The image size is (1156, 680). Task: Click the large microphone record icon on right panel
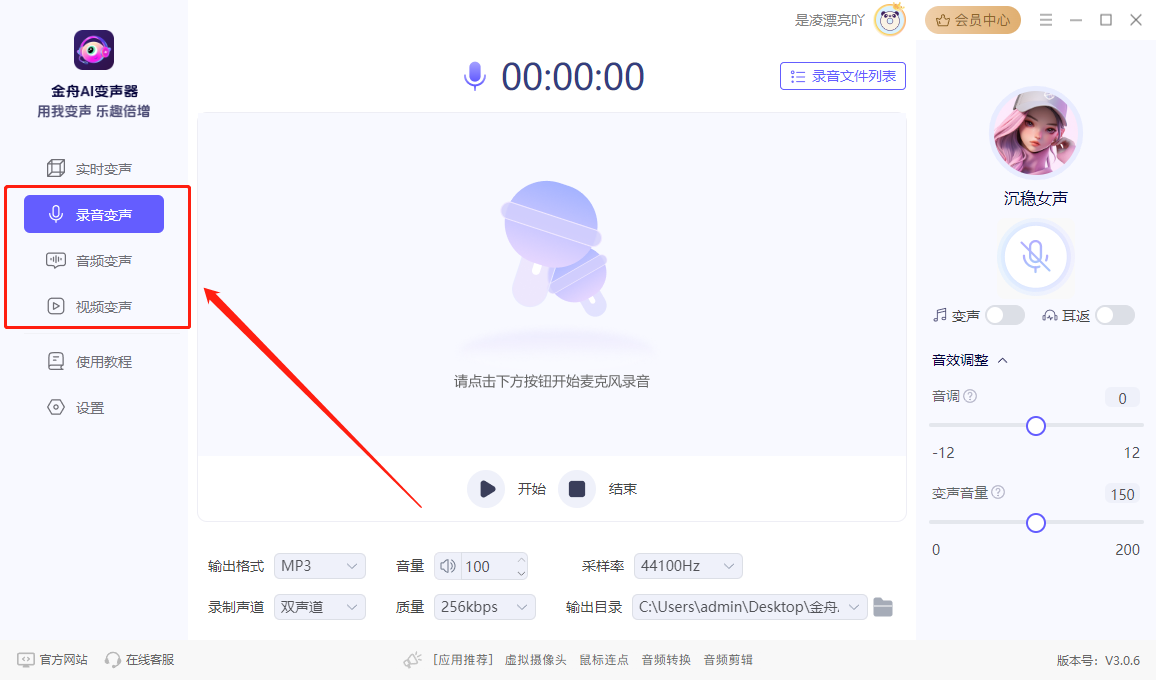pos(1036,256)
